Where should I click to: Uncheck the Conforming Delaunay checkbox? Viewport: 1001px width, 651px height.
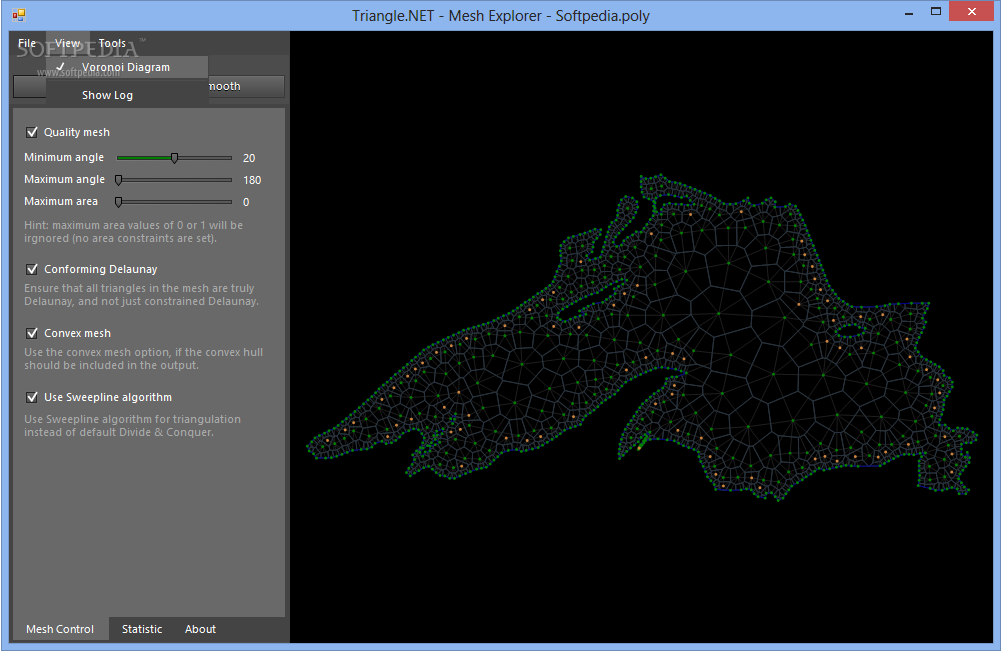pyautogui.click(x=31, y=269)
